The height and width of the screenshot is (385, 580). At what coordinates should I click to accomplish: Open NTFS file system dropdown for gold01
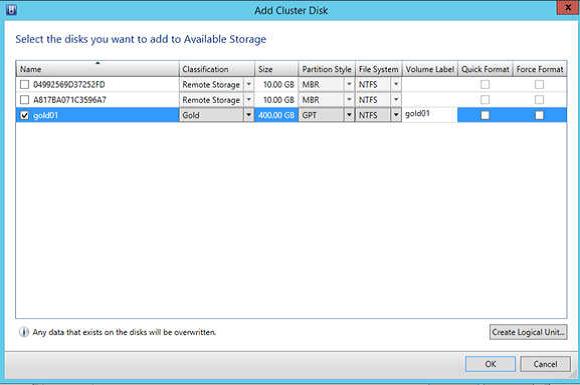click(396, 115)
